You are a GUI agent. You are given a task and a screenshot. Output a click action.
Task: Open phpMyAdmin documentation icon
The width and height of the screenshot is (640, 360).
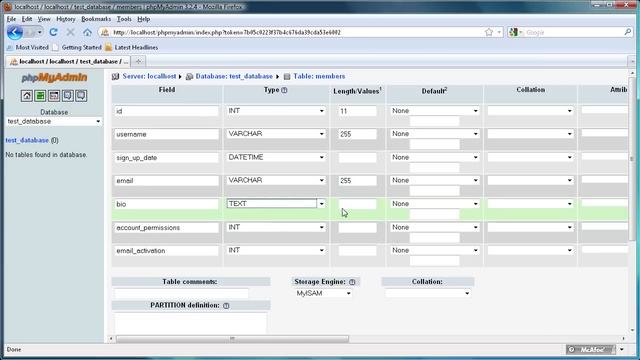[68, 96]
